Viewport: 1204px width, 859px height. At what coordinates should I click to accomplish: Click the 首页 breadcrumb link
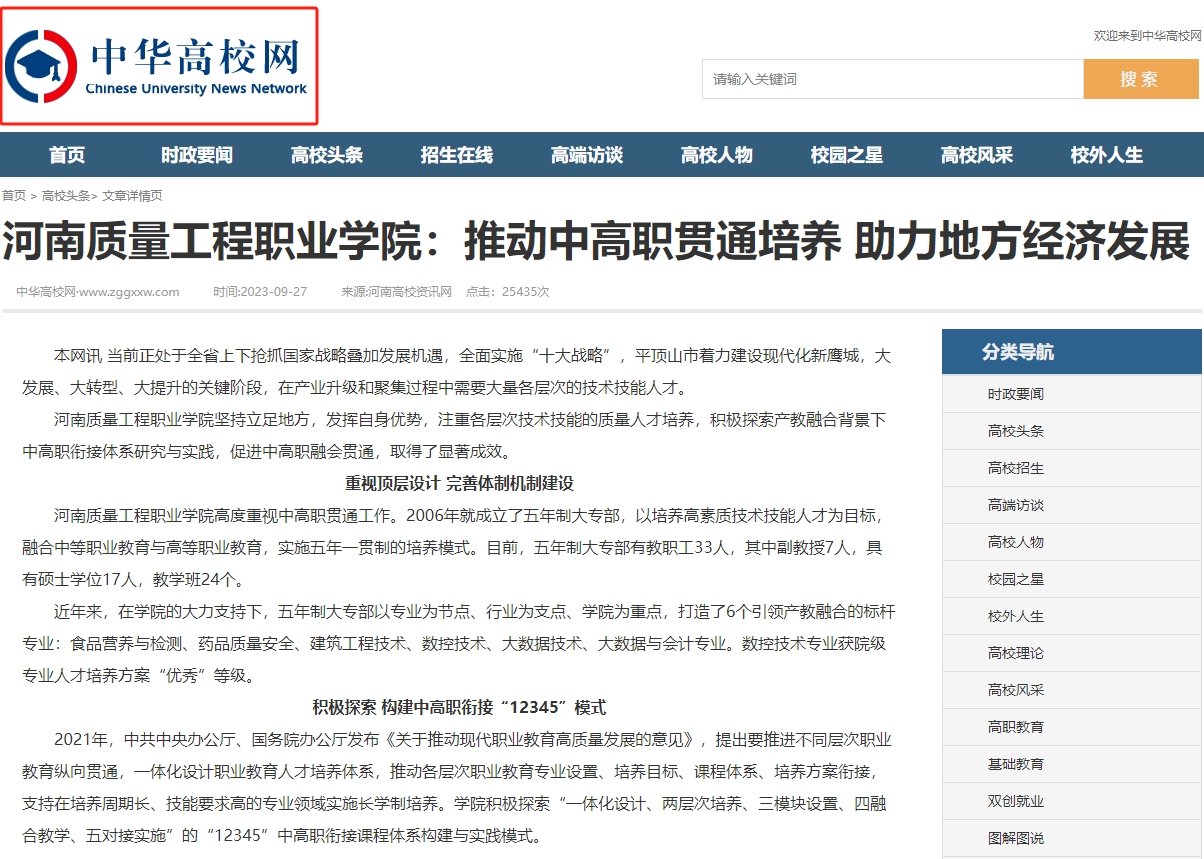pos(14,196)
